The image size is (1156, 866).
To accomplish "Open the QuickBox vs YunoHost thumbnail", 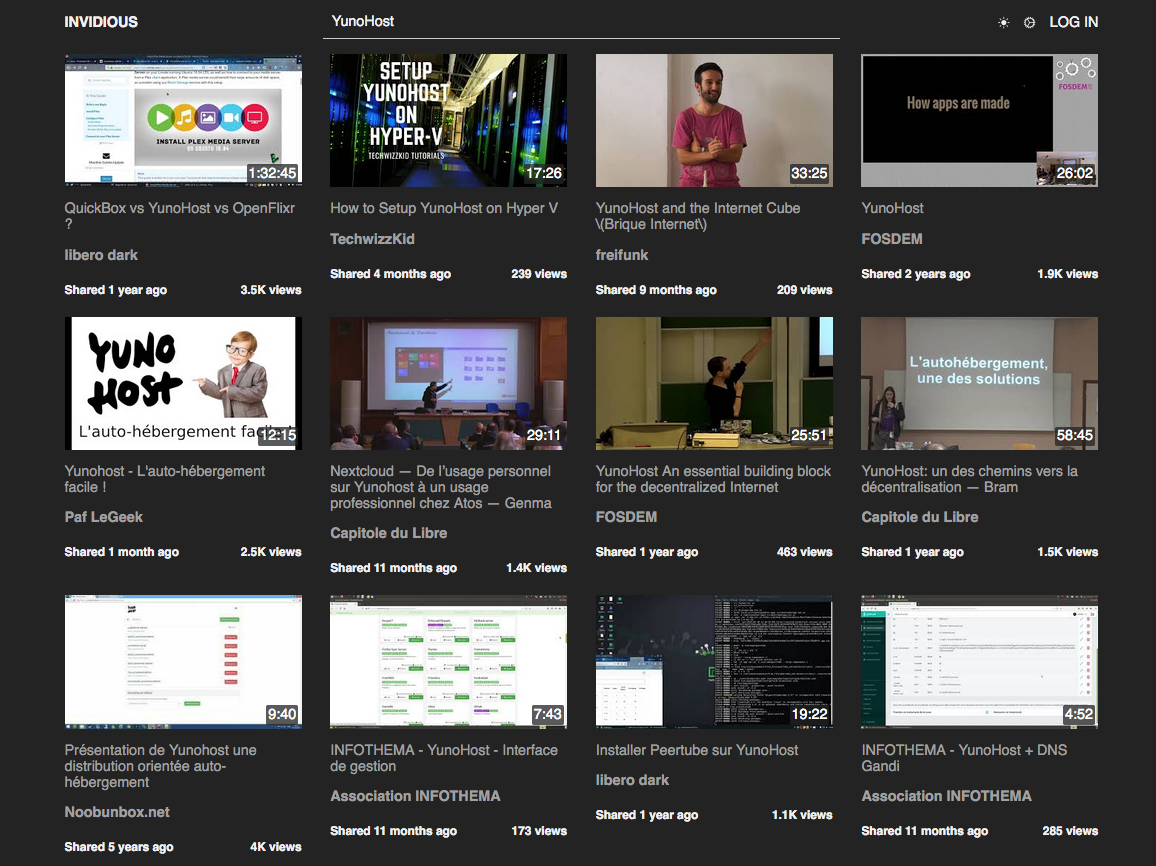I will coord(183,120).
